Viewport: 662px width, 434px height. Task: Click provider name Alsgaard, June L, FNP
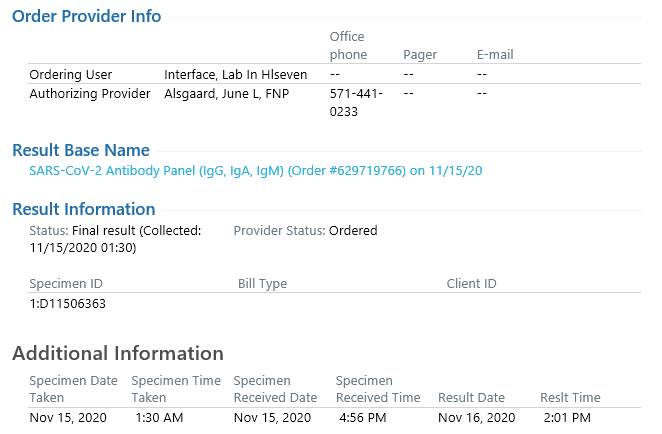point(226,93)
